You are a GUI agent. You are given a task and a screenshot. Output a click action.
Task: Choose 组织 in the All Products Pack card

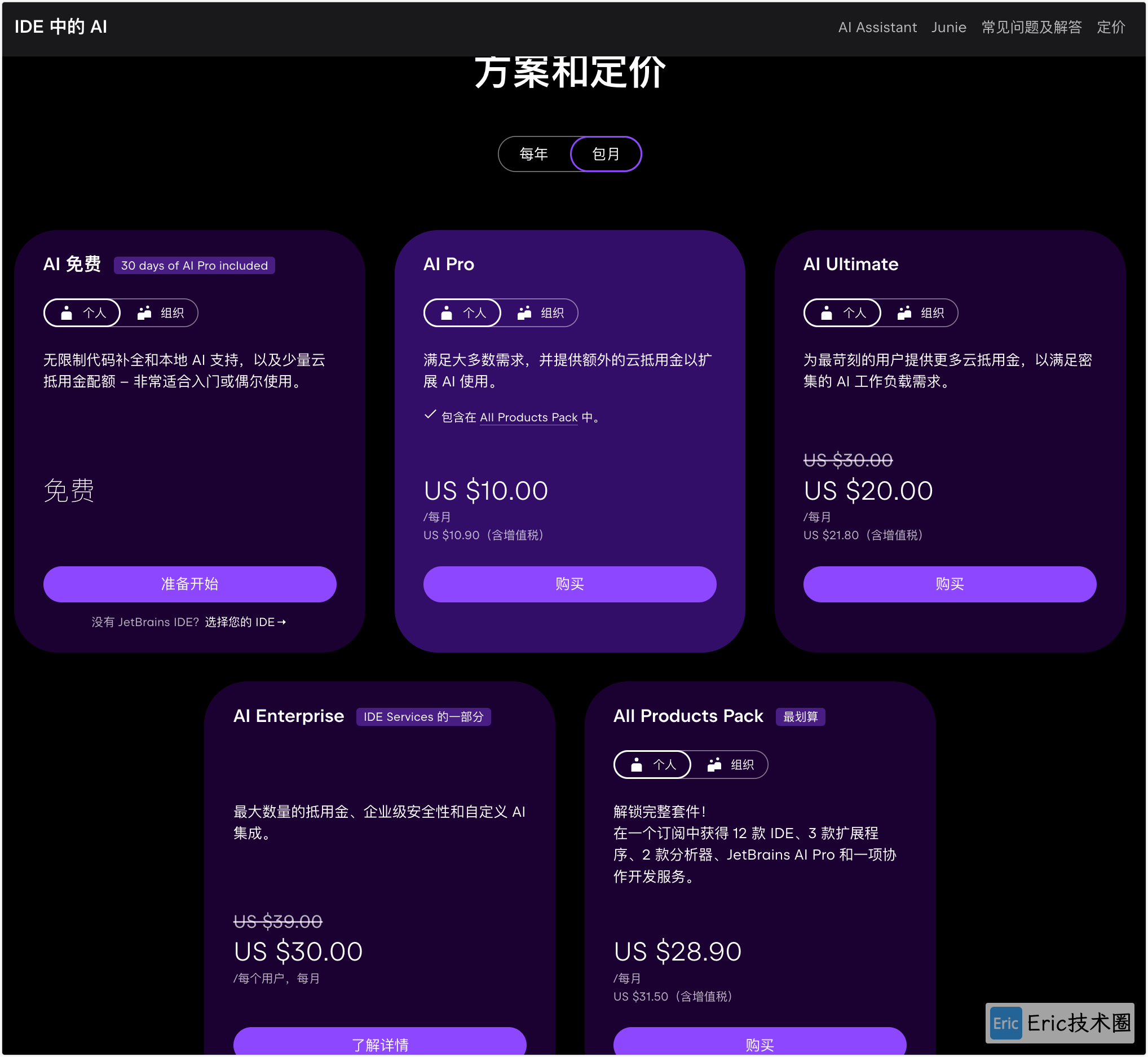point(730,765)
